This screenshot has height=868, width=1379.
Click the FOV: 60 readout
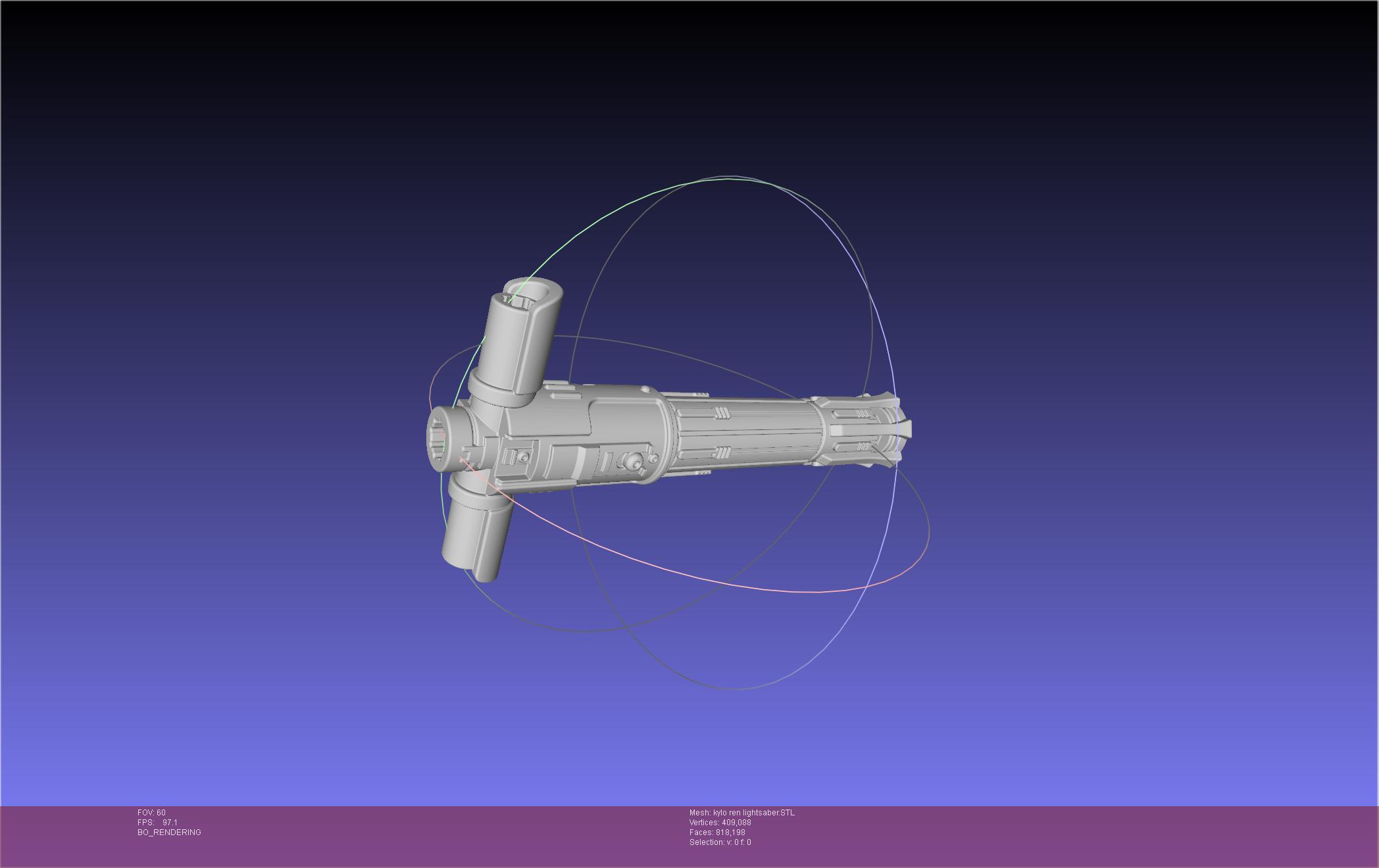point(151,813)
